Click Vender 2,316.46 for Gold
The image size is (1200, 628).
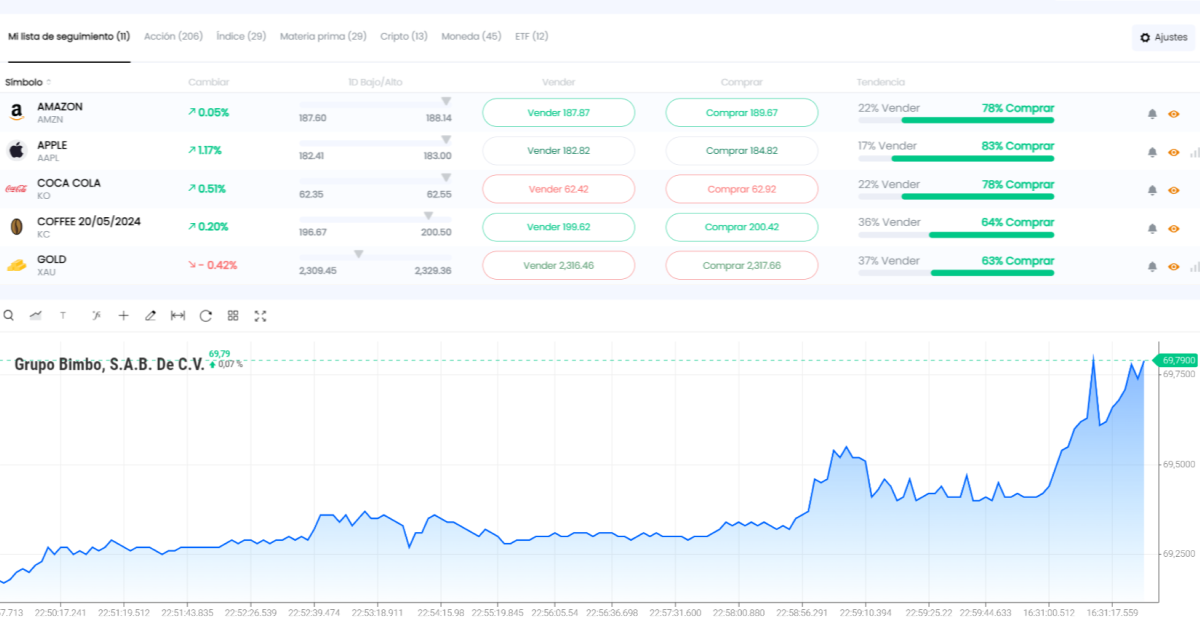558,265
